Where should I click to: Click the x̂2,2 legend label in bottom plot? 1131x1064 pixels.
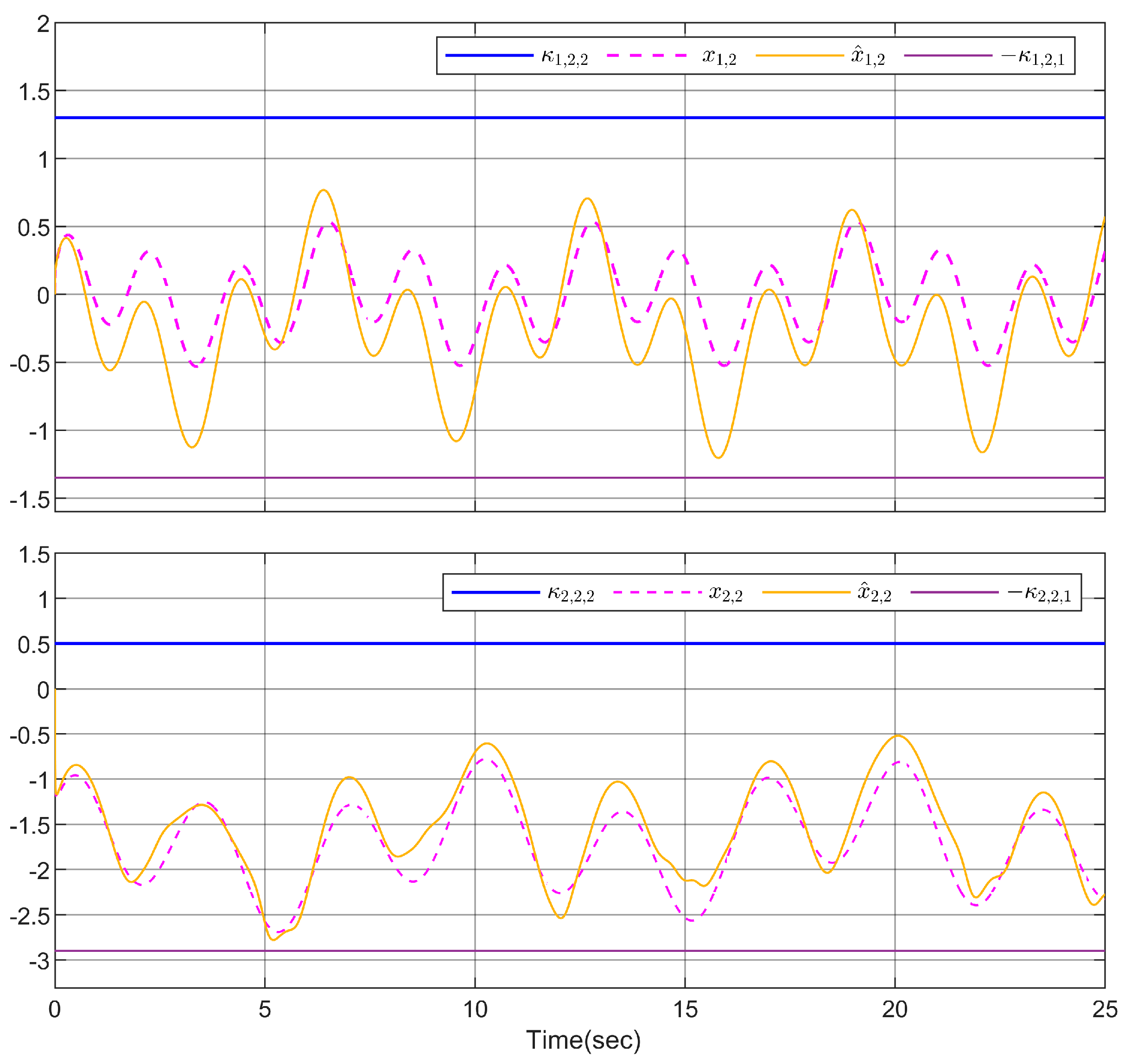pos(874,593)
